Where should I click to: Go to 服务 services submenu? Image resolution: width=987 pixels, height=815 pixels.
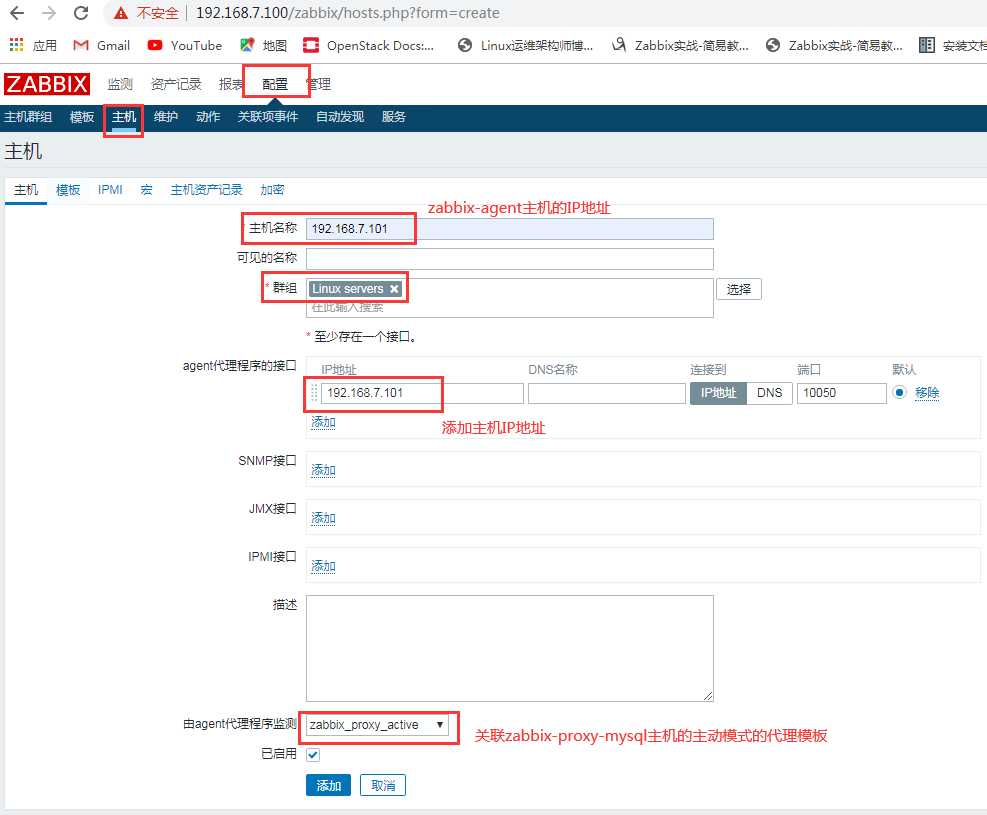393,117
